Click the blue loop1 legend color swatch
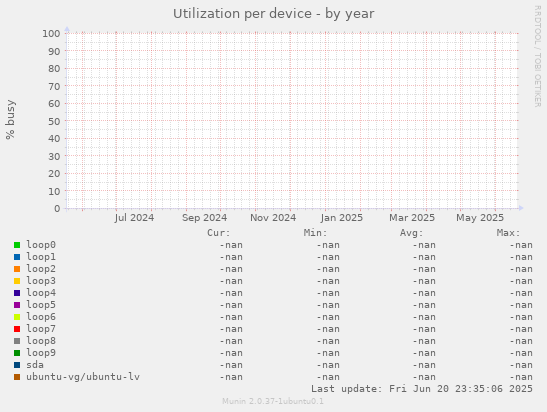This screenshot has width=547, height=412. (x=17, y=257)
